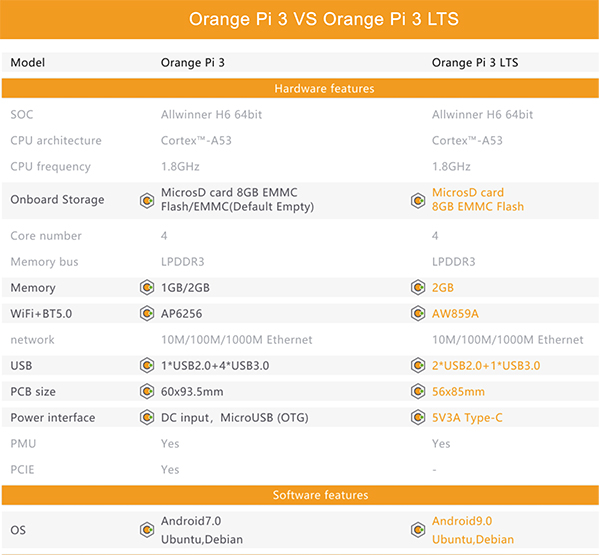Click the 'PMU' row label
This screenshot has height=555, width=600.
23,444
